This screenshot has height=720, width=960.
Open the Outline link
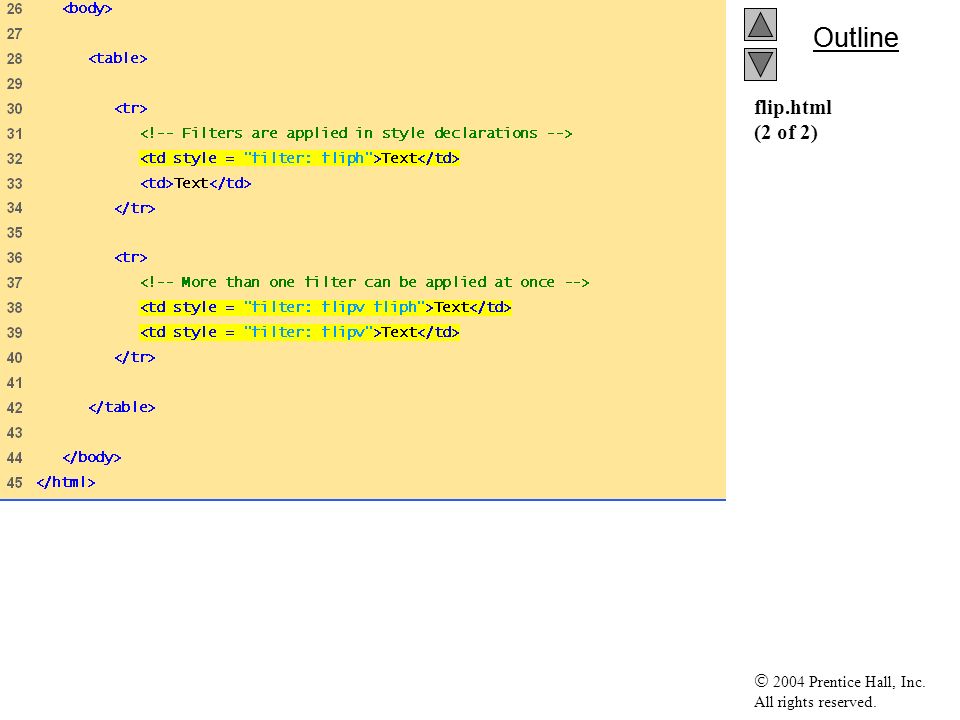pyautogui.click(x=855, y=38)
